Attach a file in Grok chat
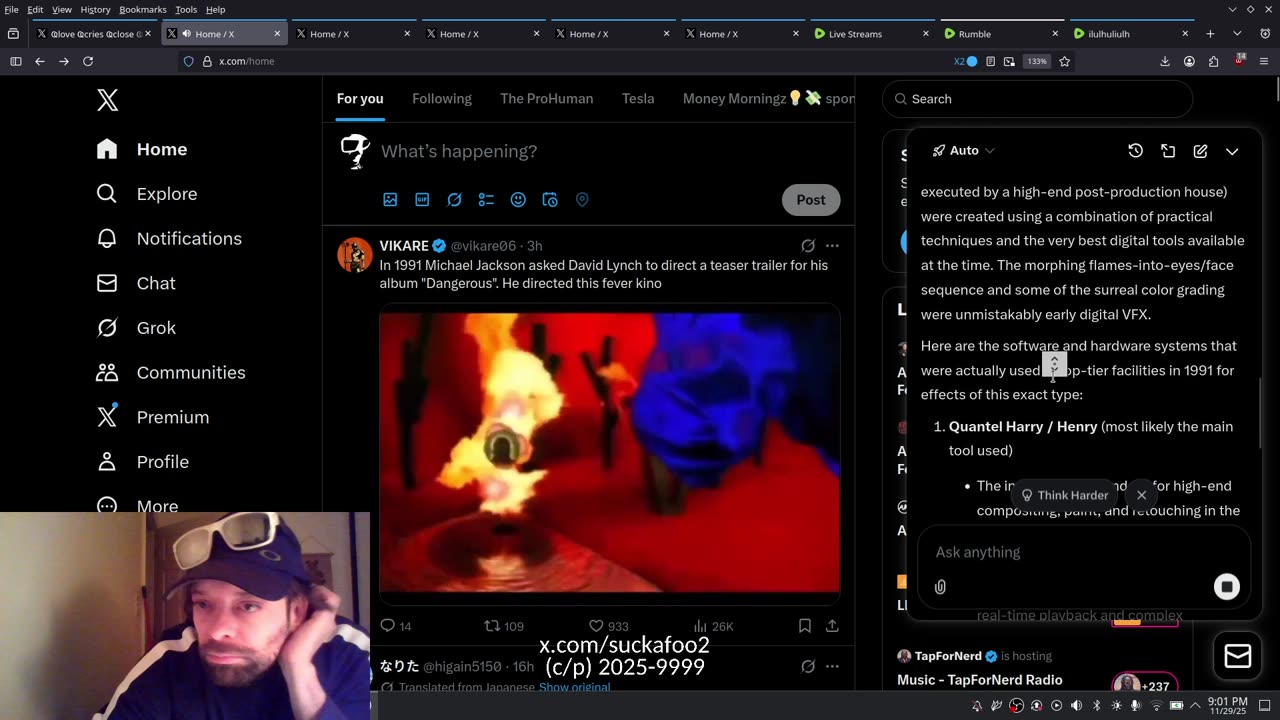The width and height of the screenshot is (1280, 720). 940,587
